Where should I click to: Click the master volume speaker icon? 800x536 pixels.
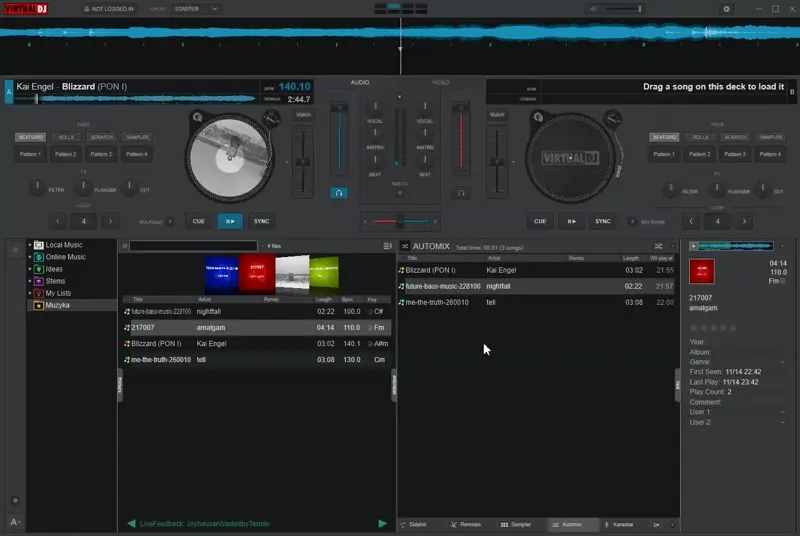point(593,9)
